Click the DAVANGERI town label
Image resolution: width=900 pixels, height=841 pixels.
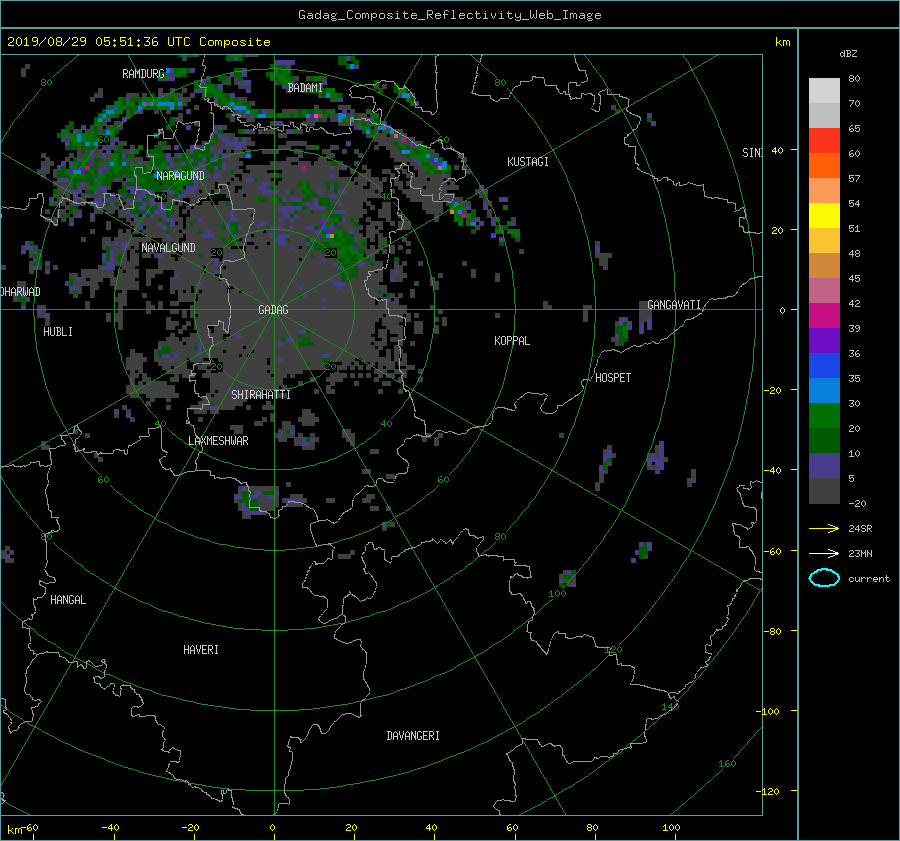[413, 736]
